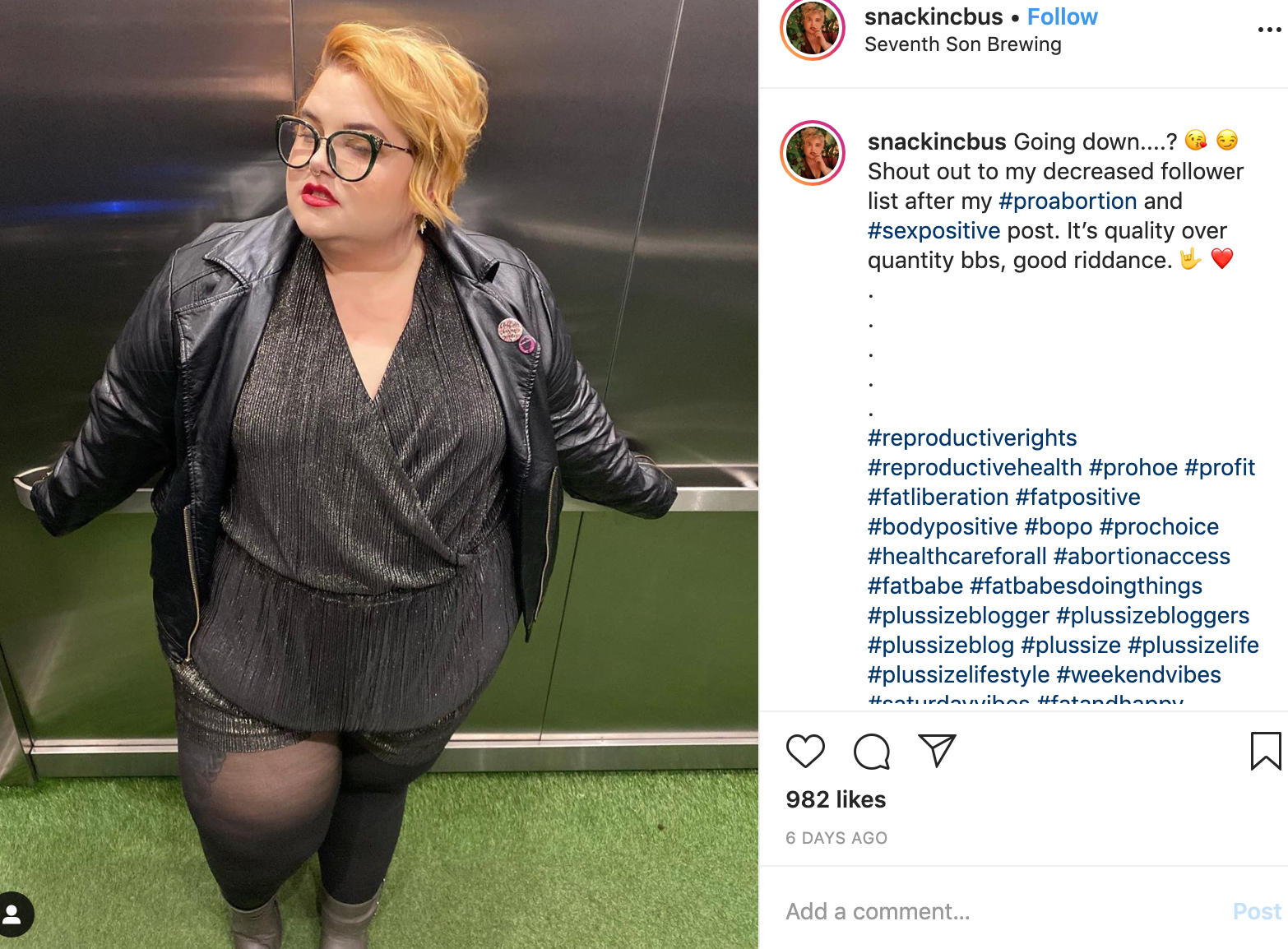Open profile picture beside the caption
The width and height of the screenshot is (1288, 949).
[x=813, y=153]
